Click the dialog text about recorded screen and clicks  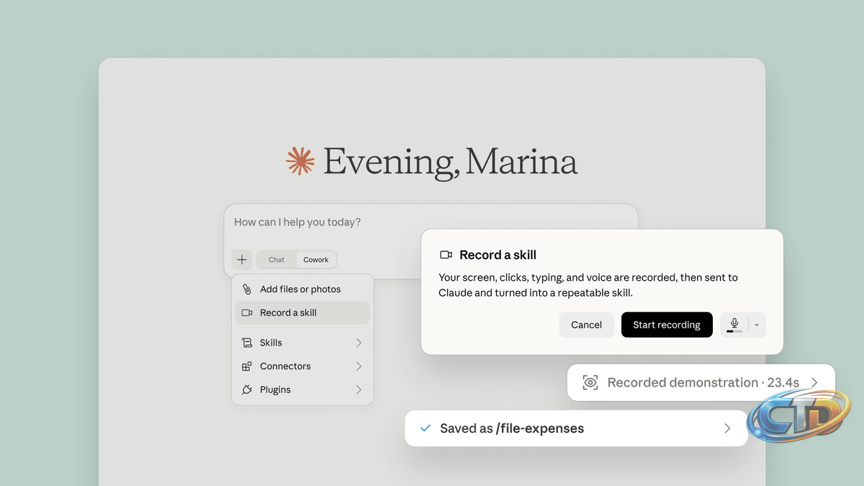pyautogui.click(x=588, y=285)
